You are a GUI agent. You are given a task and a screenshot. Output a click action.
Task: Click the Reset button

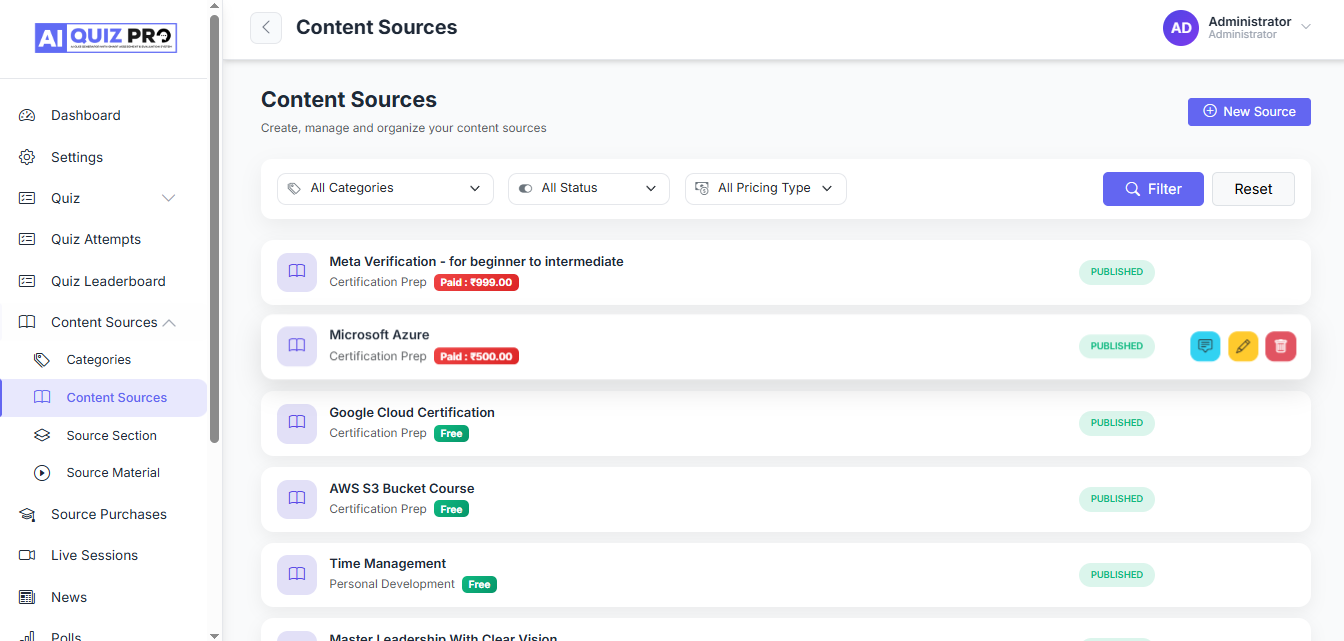[1253, 189]
